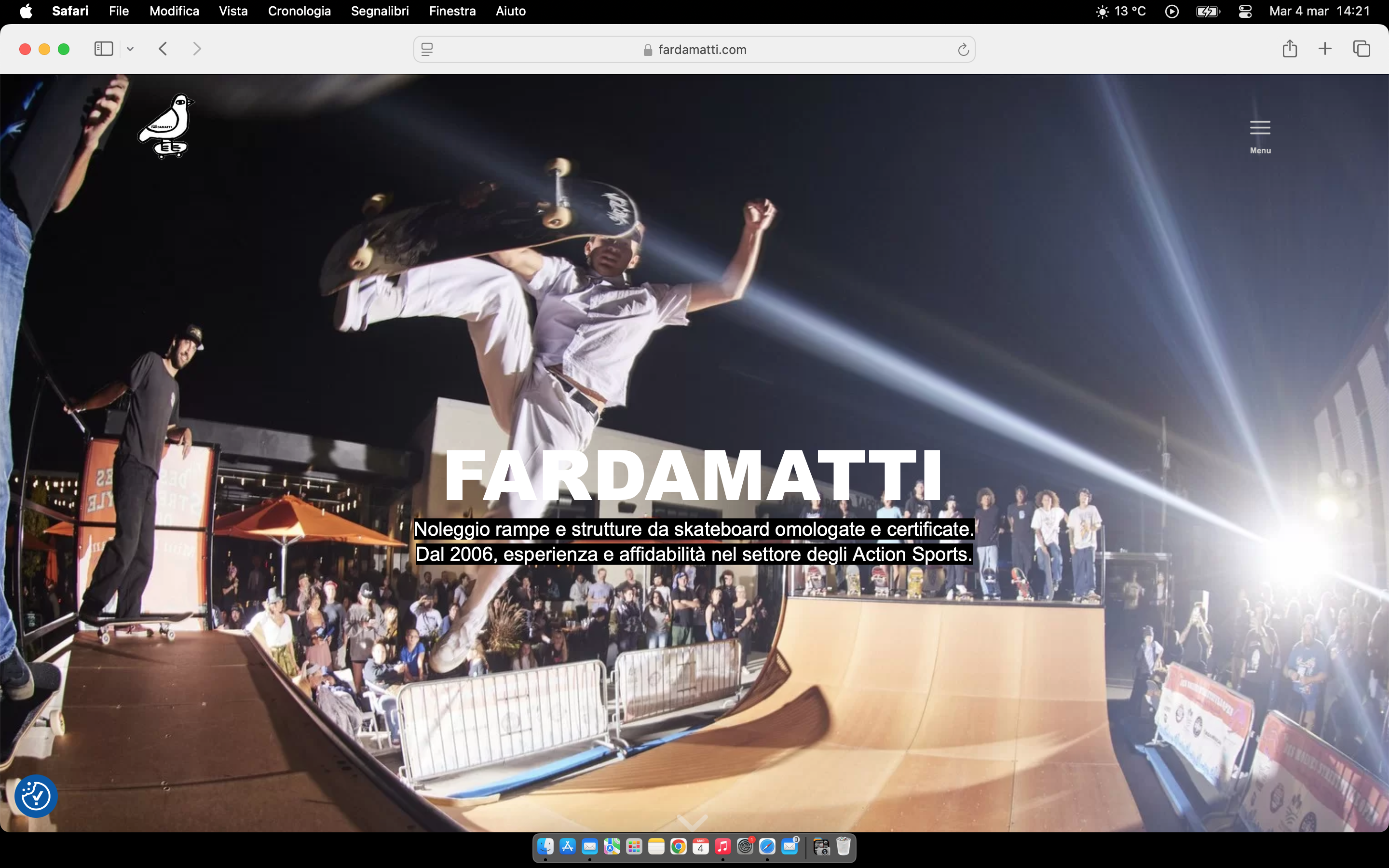Open the File menu

tap(119, 11)
